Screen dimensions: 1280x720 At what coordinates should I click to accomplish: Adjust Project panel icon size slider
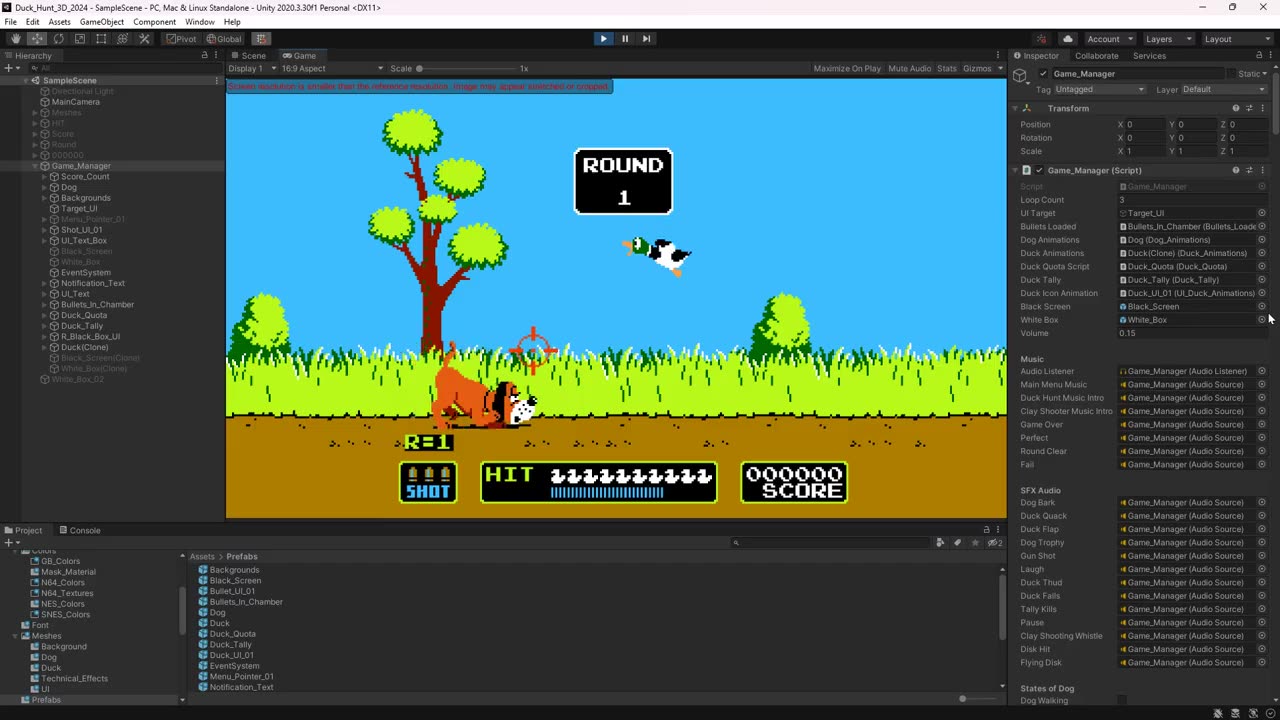pos(962,699)
